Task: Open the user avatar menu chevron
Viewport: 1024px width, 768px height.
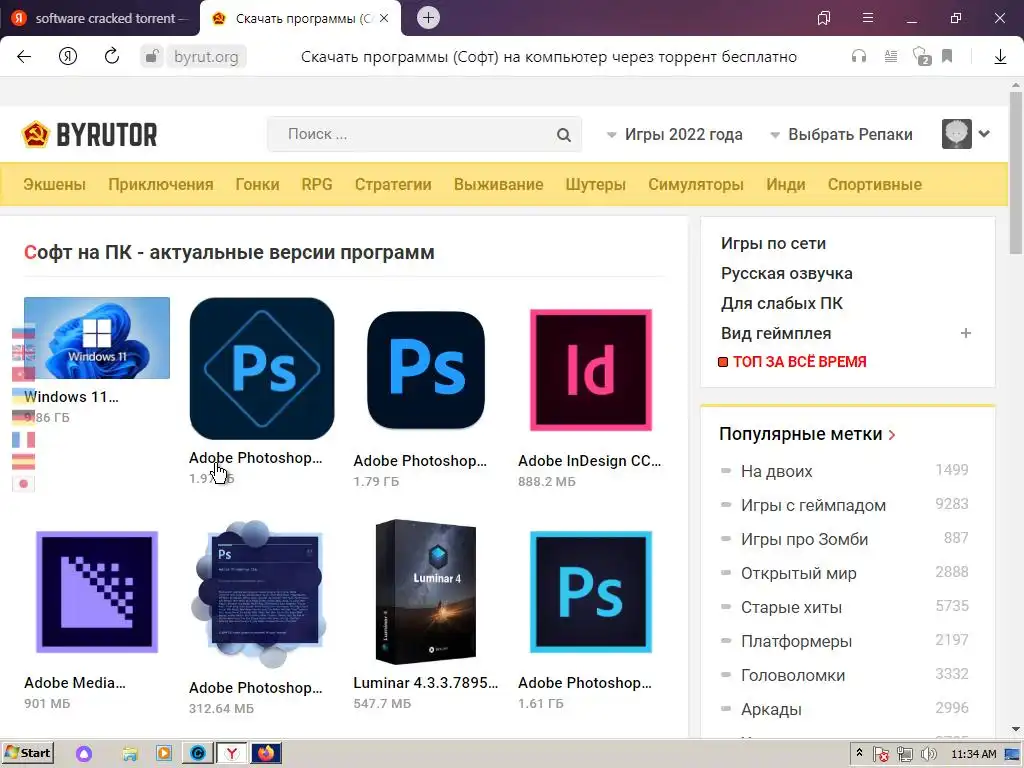Action: tap(984, 134)
